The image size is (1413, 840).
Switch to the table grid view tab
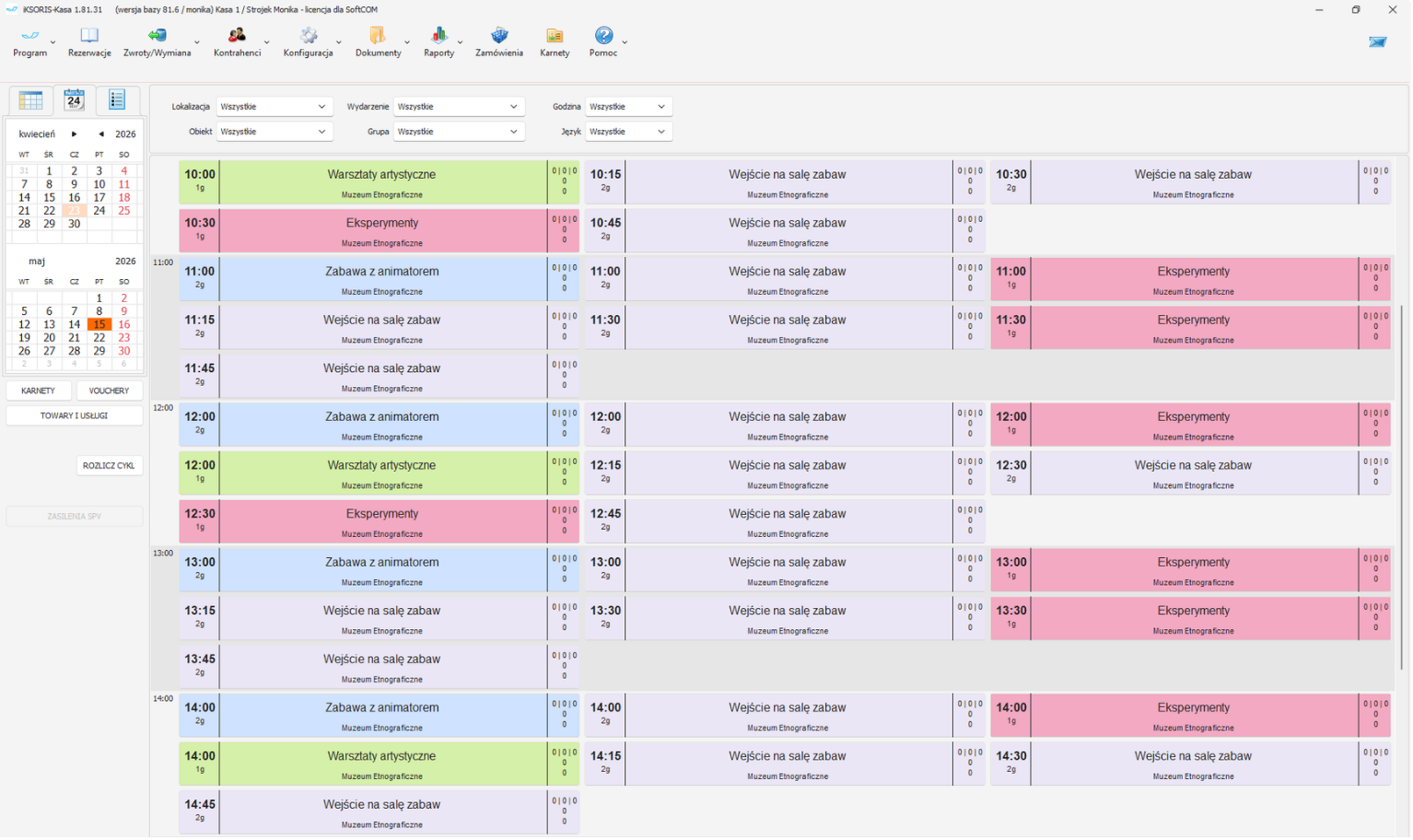(x=30, y=100)
